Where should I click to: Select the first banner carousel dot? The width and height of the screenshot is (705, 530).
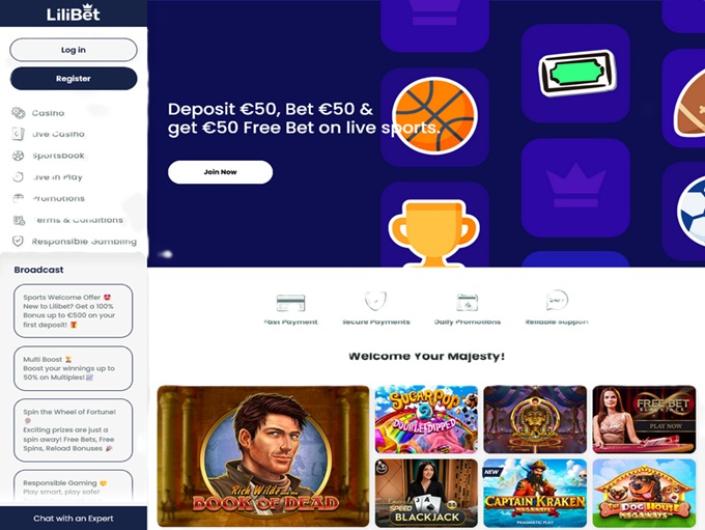166,254
